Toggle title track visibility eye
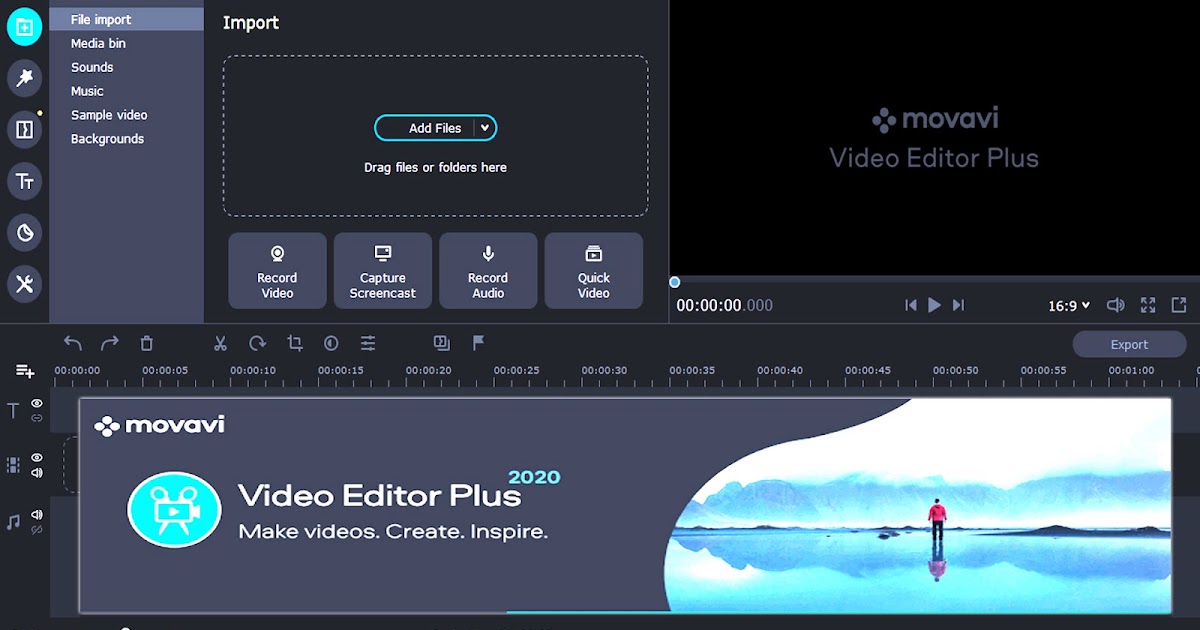This screenshot has width=1200, height=630. click(x=37, y=403)
